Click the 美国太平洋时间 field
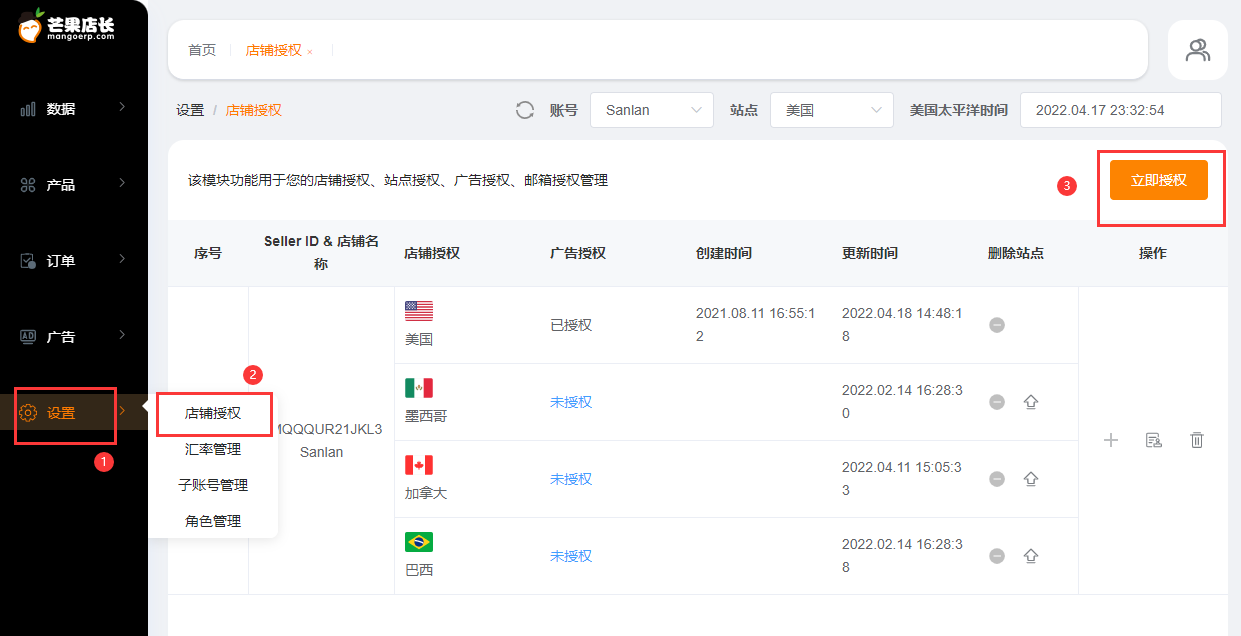 click(x=1121, y=110)
